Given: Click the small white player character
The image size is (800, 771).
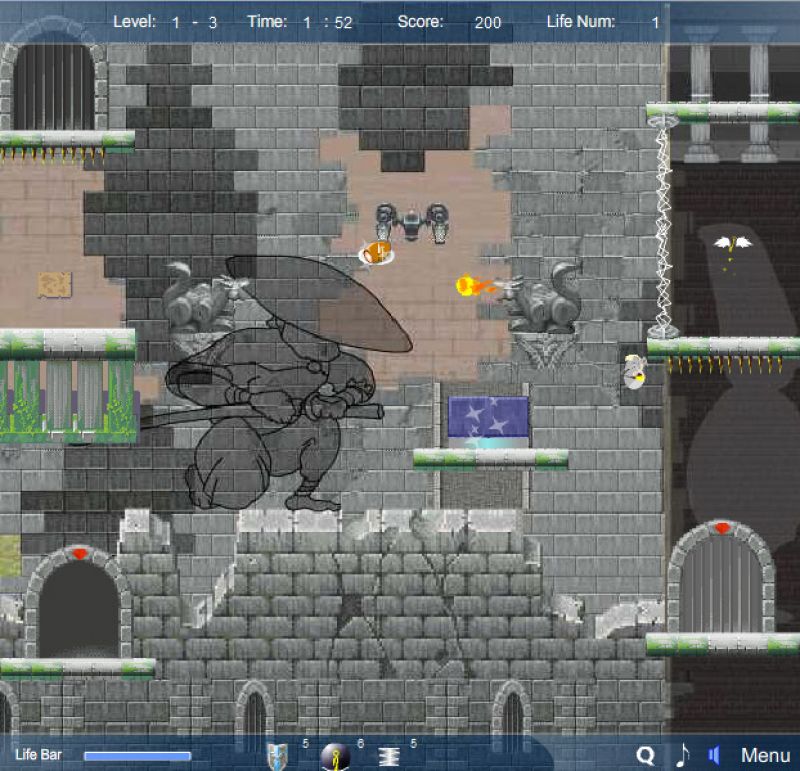Looking at the screenshot, I should click(634, 371).
